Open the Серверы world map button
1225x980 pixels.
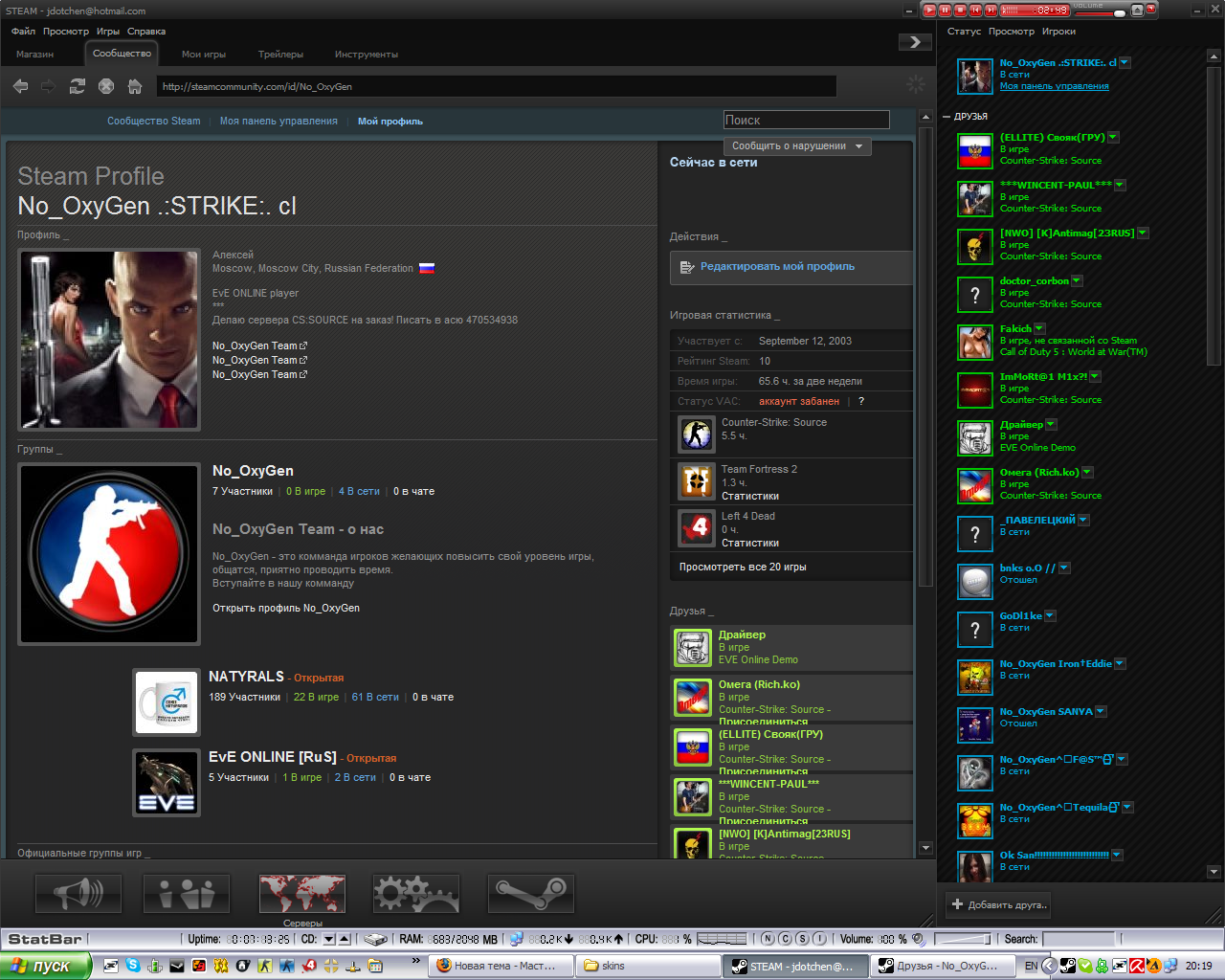(x=302, y=894)
